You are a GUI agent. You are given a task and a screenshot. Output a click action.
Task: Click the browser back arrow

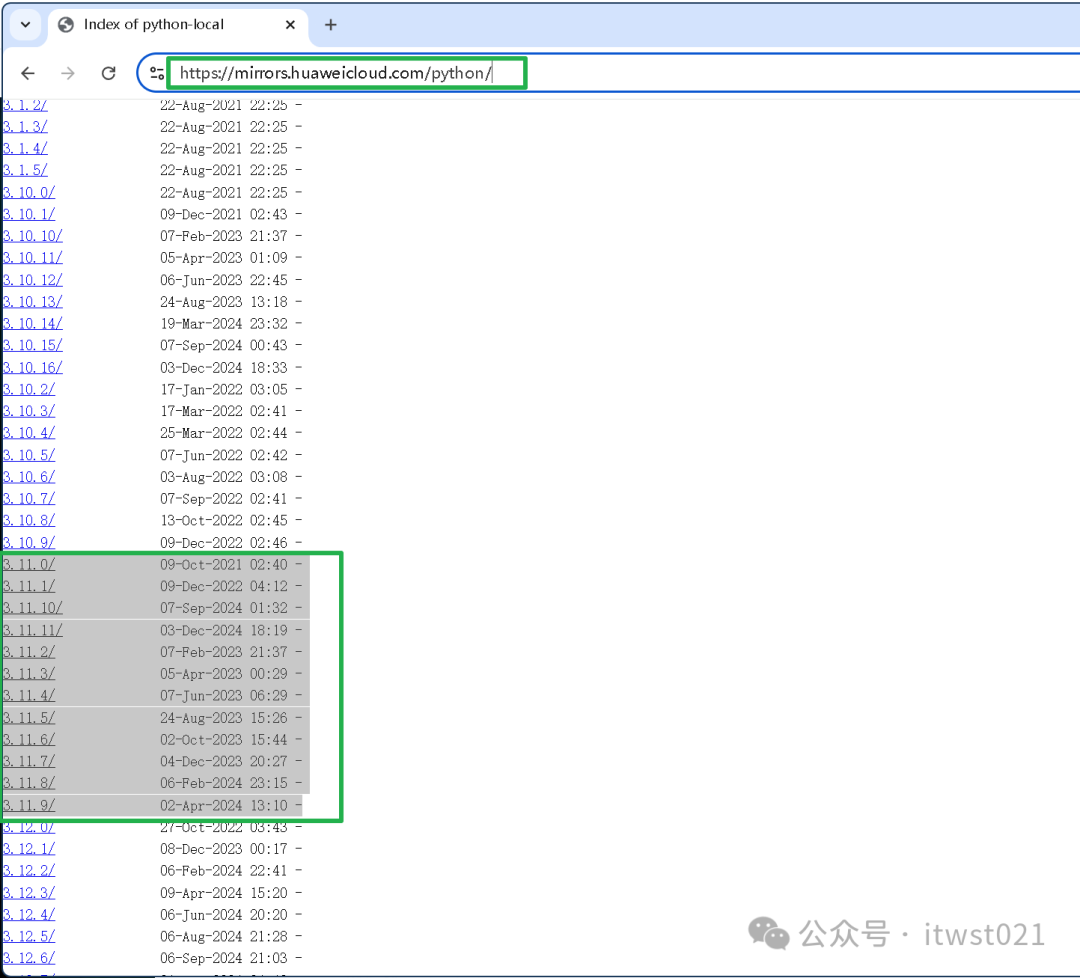(28, 73)
